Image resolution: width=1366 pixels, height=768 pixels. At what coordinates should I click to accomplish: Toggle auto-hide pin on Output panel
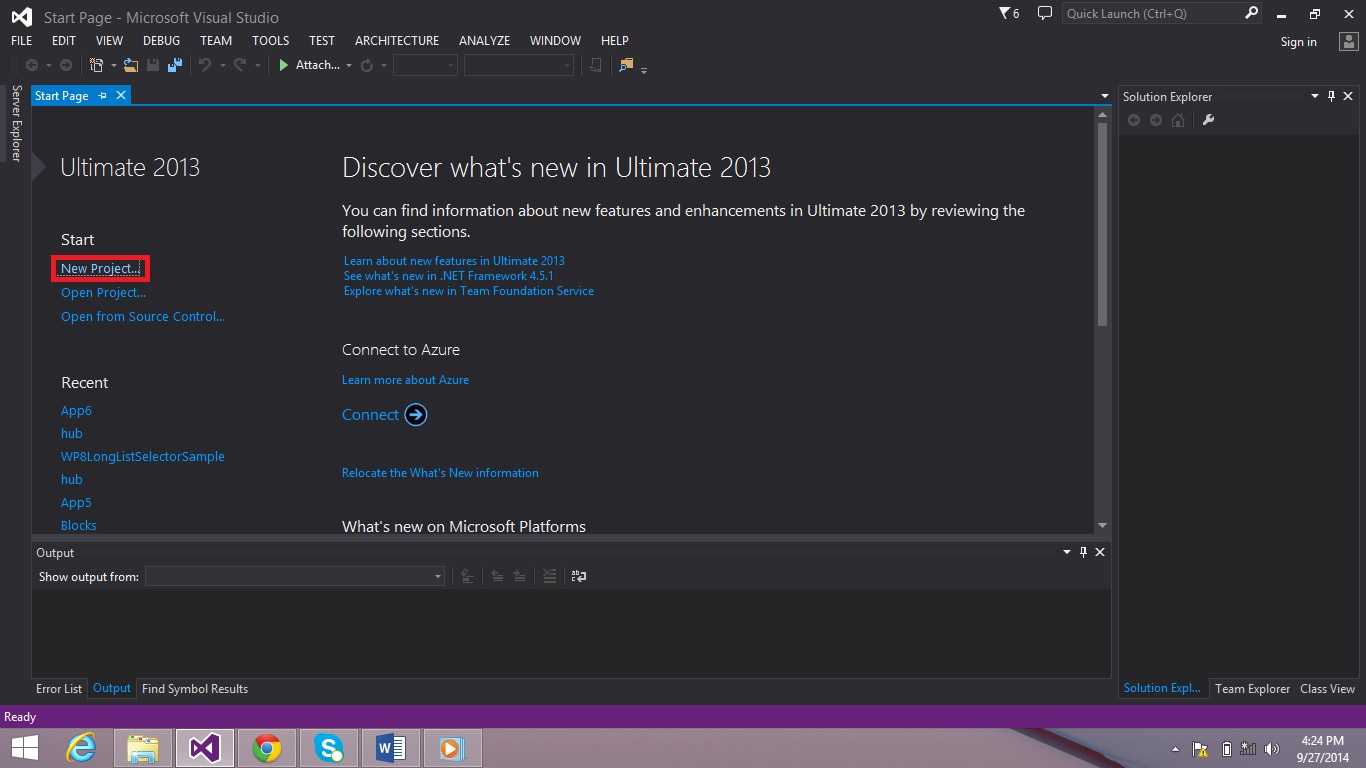1083,552
